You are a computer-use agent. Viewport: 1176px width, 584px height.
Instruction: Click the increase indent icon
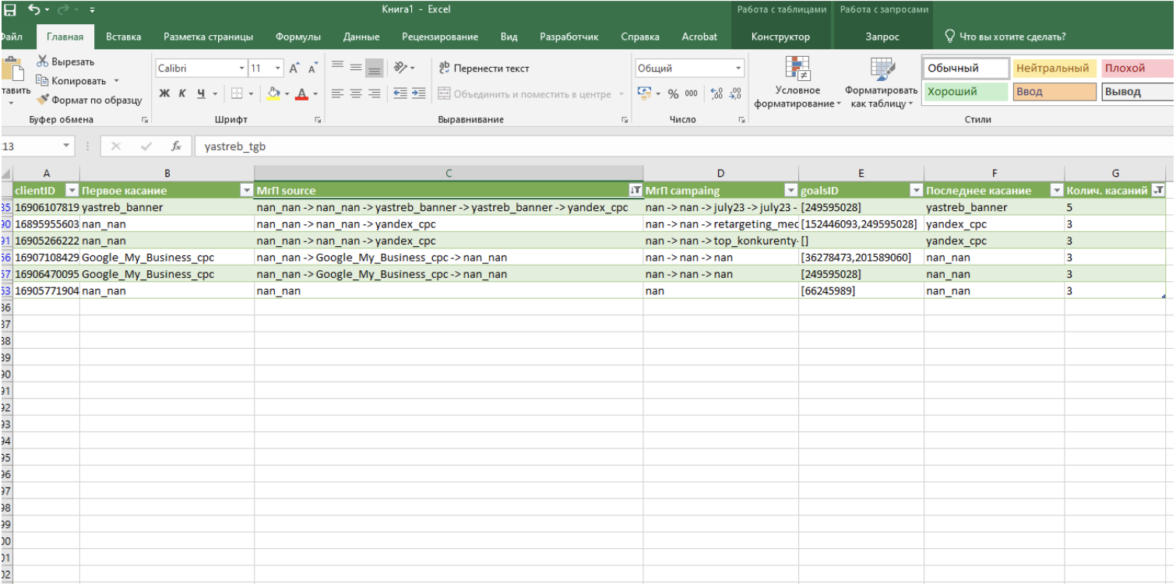(419, 94)
